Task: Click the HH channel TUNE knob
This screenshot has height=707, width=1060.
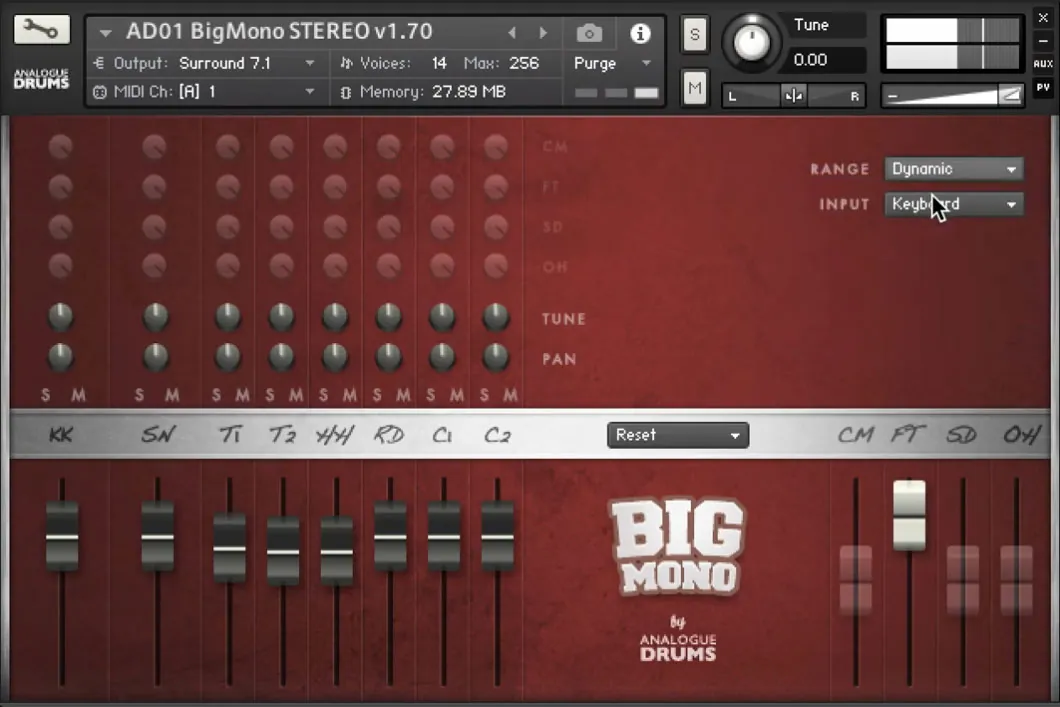Action: pyautogui.click(x=335, y=316)
